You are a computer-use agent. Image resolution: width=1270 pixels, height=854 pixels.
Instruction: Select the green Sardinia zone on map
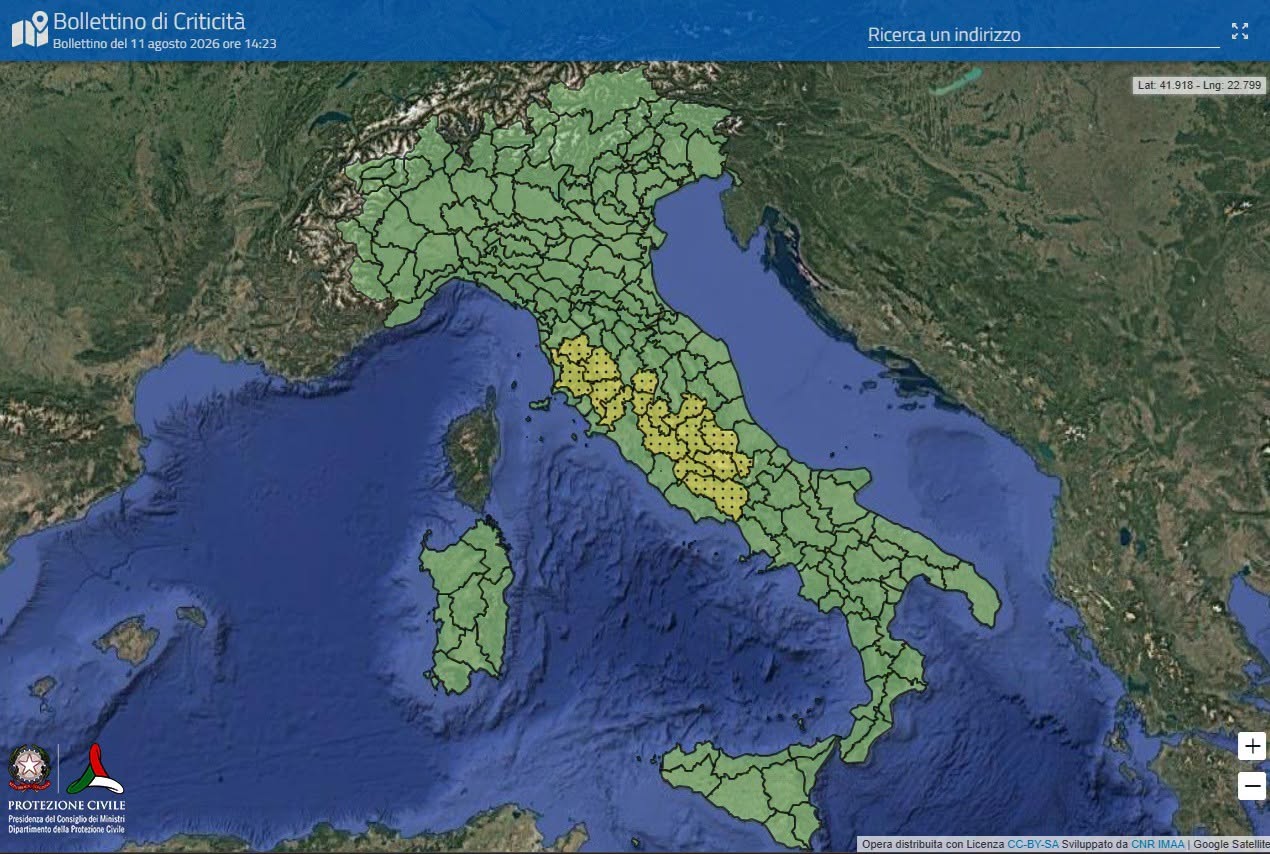tap(466, 606)
